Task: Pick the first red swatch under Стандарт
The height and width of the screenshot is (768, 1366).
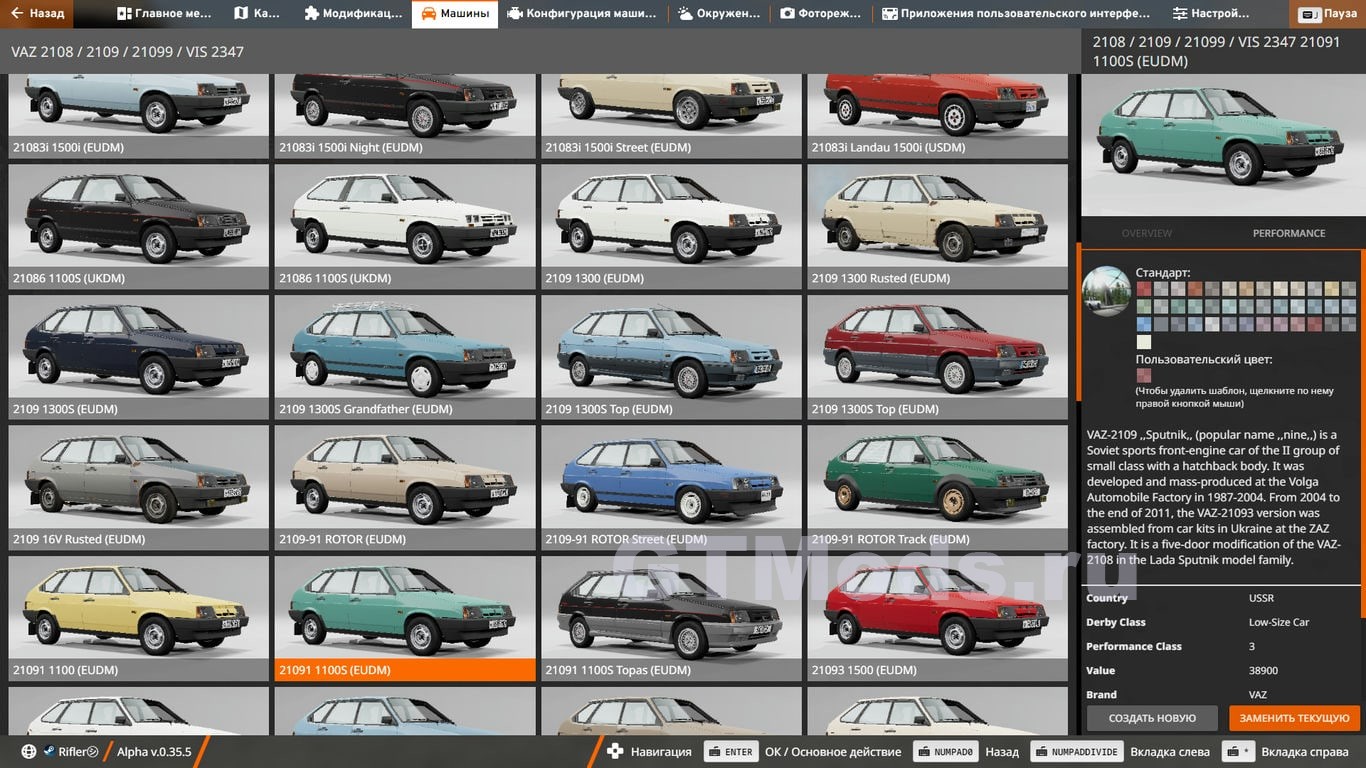Action: pyautogui.click(x=1144, y=289)
